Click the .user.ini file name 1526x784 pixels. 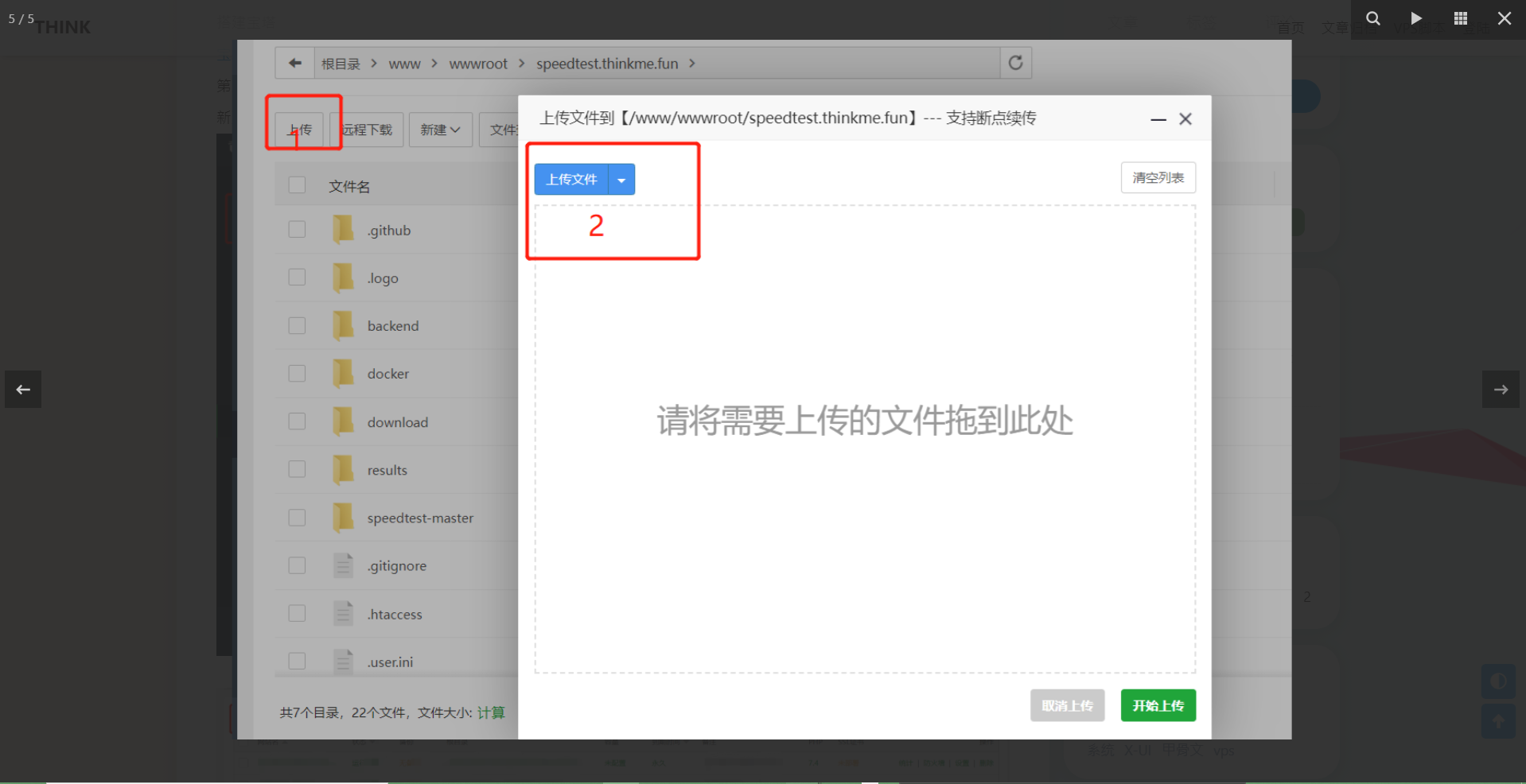click(390, 662)
